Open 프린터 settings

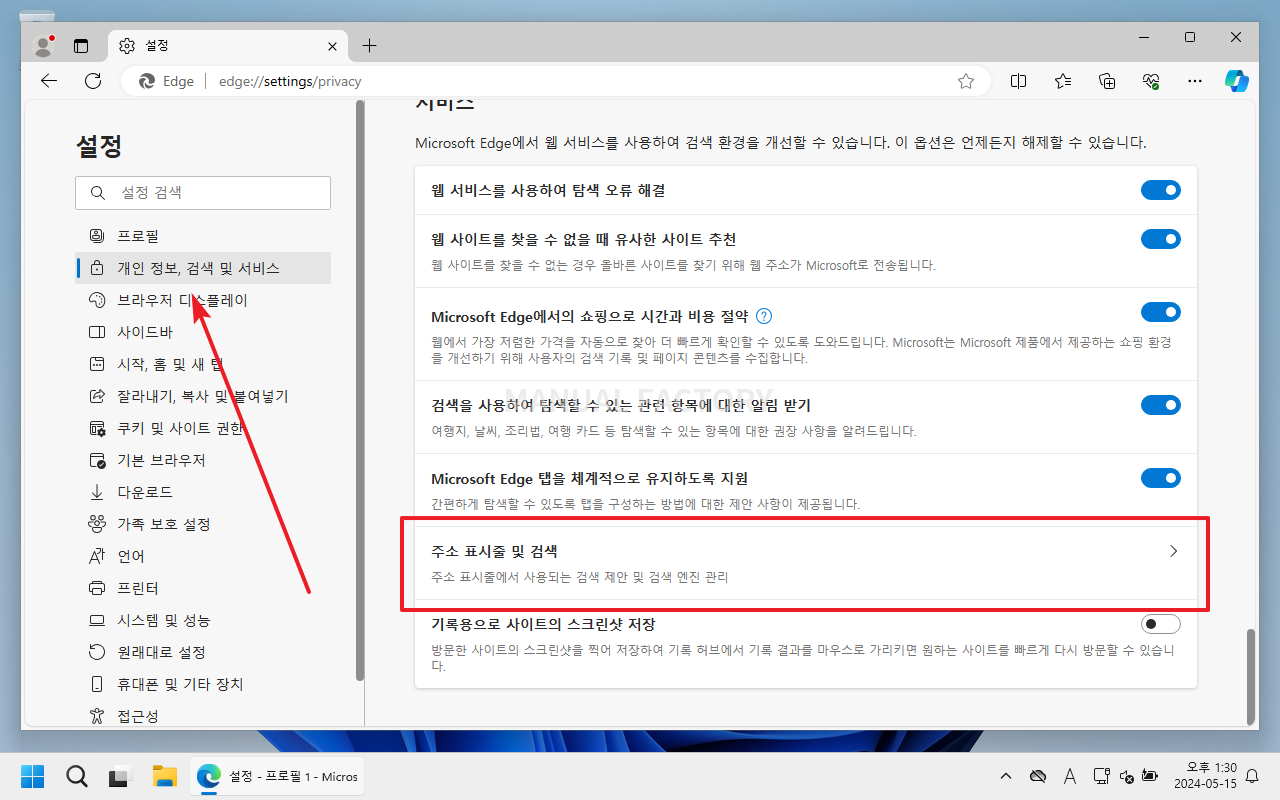(203, 588)
